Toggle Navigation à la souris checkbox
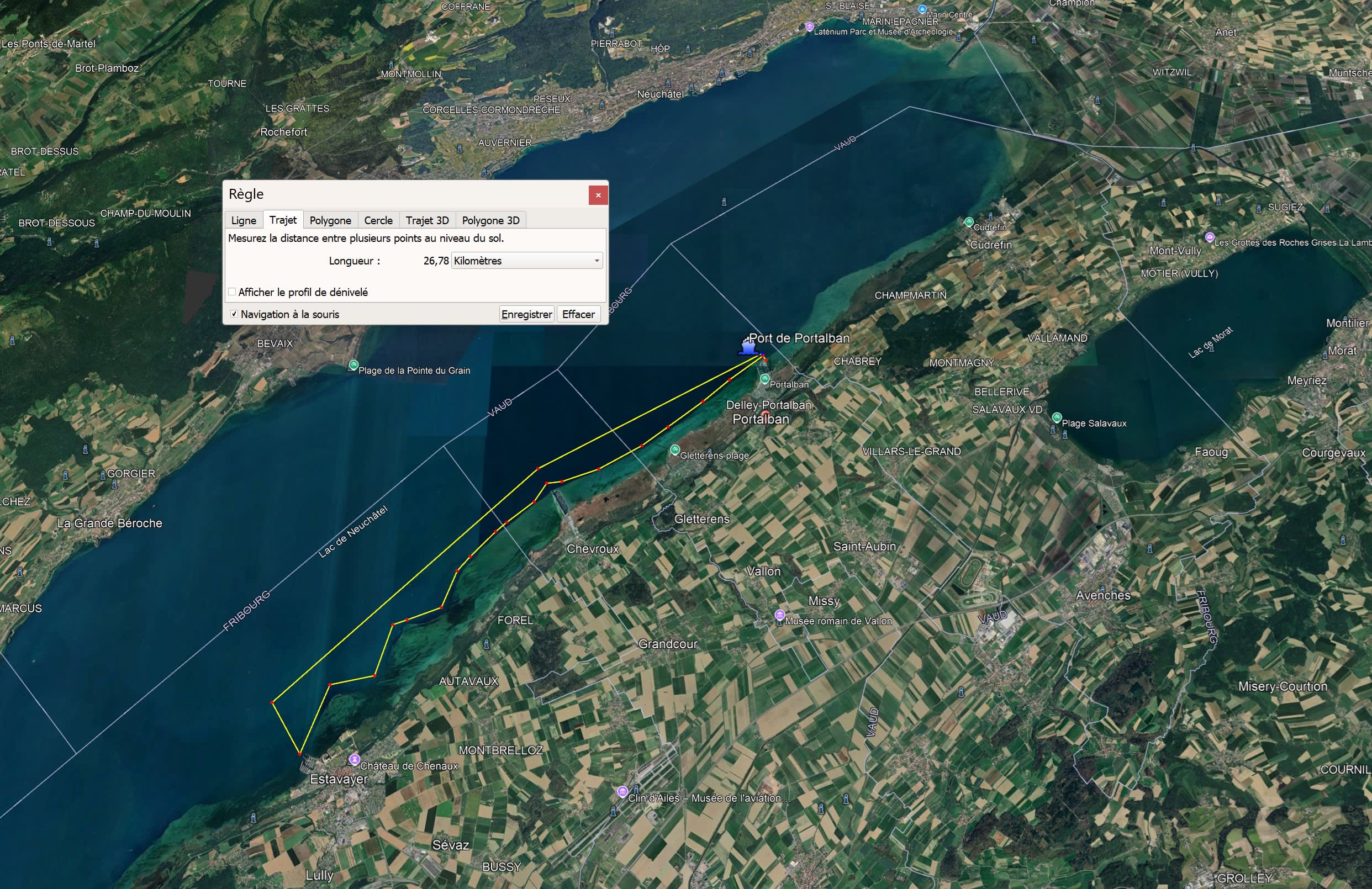The image size is (1372, 889). pyautogui.click(x=234, y=314)
